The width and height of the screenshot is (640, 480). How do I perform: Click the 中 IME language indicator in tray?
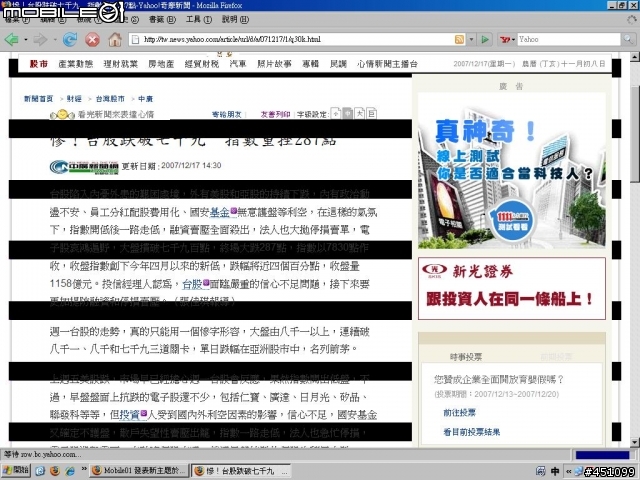555,471
